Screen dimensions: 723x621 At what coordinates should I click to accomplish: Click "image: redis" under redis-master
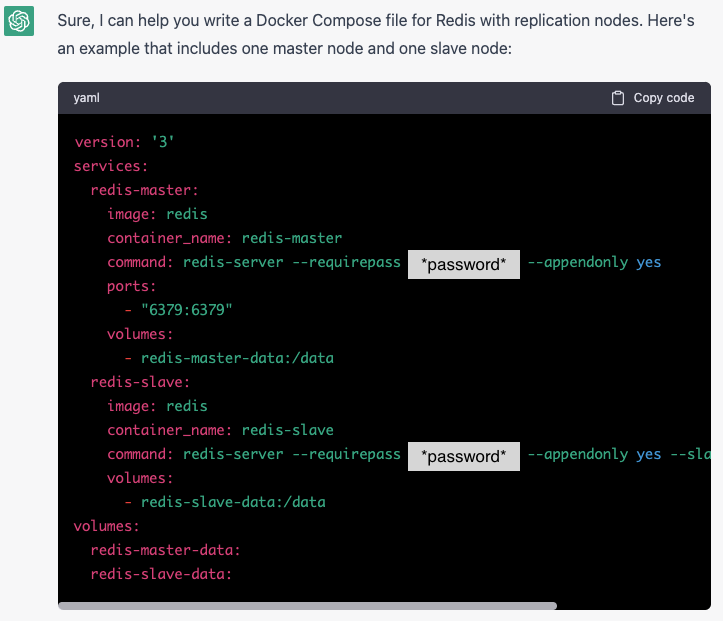pos(157,214)
